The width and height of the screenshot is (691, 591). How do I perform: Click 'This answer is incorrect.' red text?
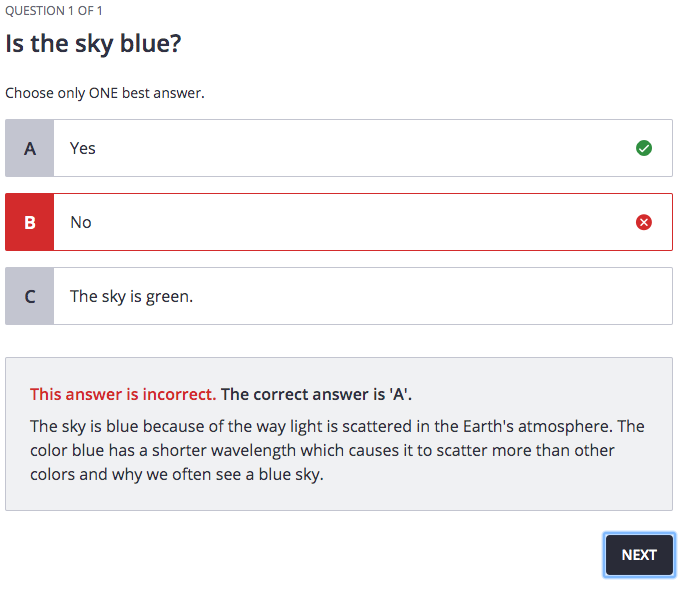tap(123, 393)
